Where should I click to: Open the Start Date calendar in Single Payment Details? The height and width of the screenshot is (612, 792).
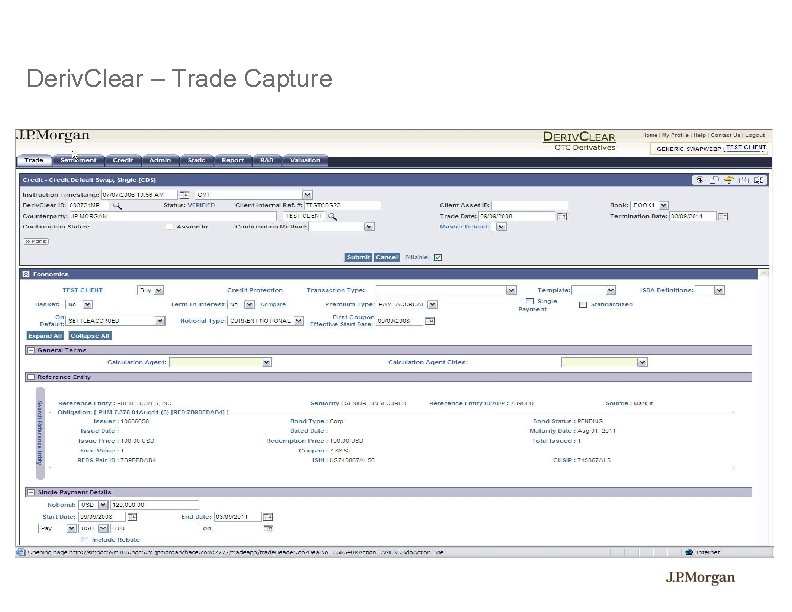pos(132,517)
